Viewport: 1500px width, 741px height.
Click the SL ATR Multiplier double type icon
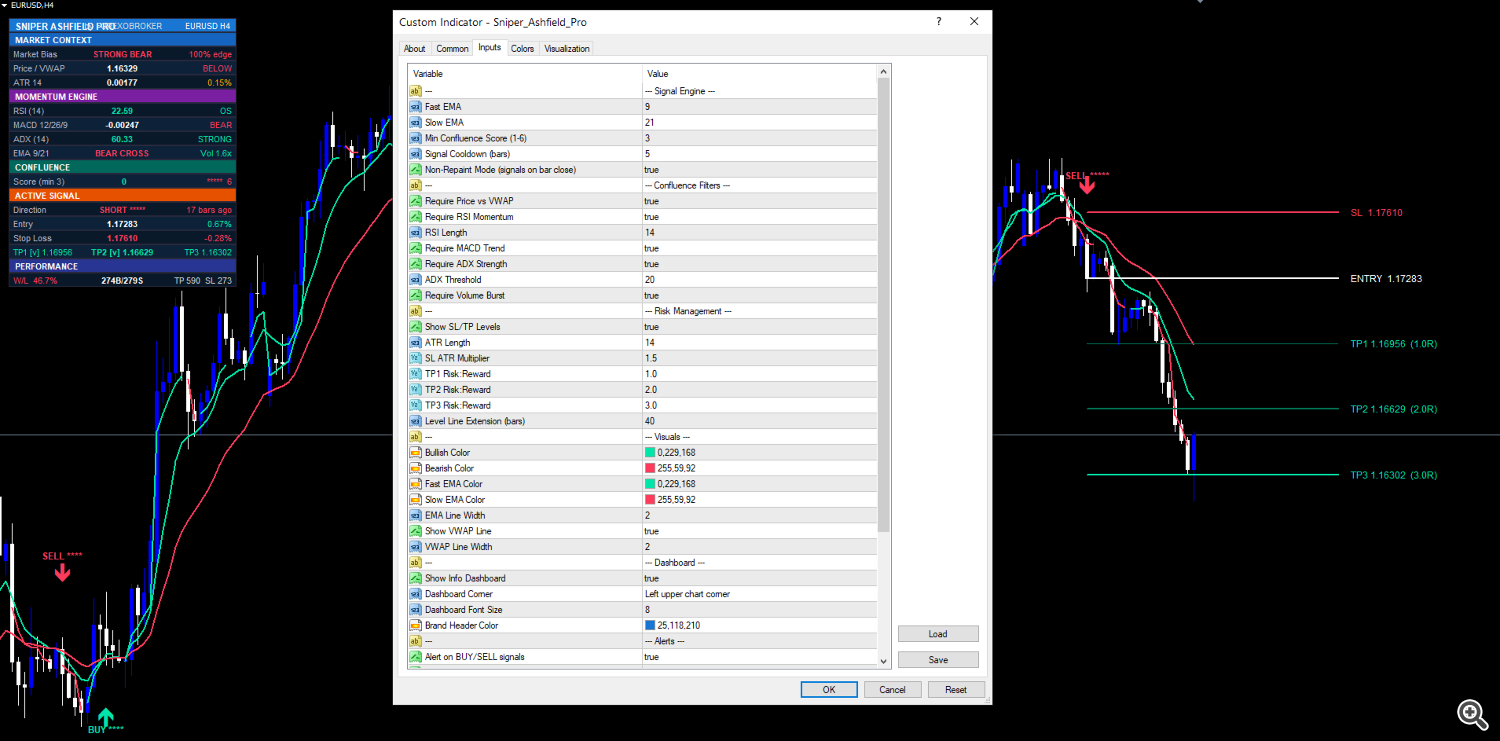coord(416,358)
